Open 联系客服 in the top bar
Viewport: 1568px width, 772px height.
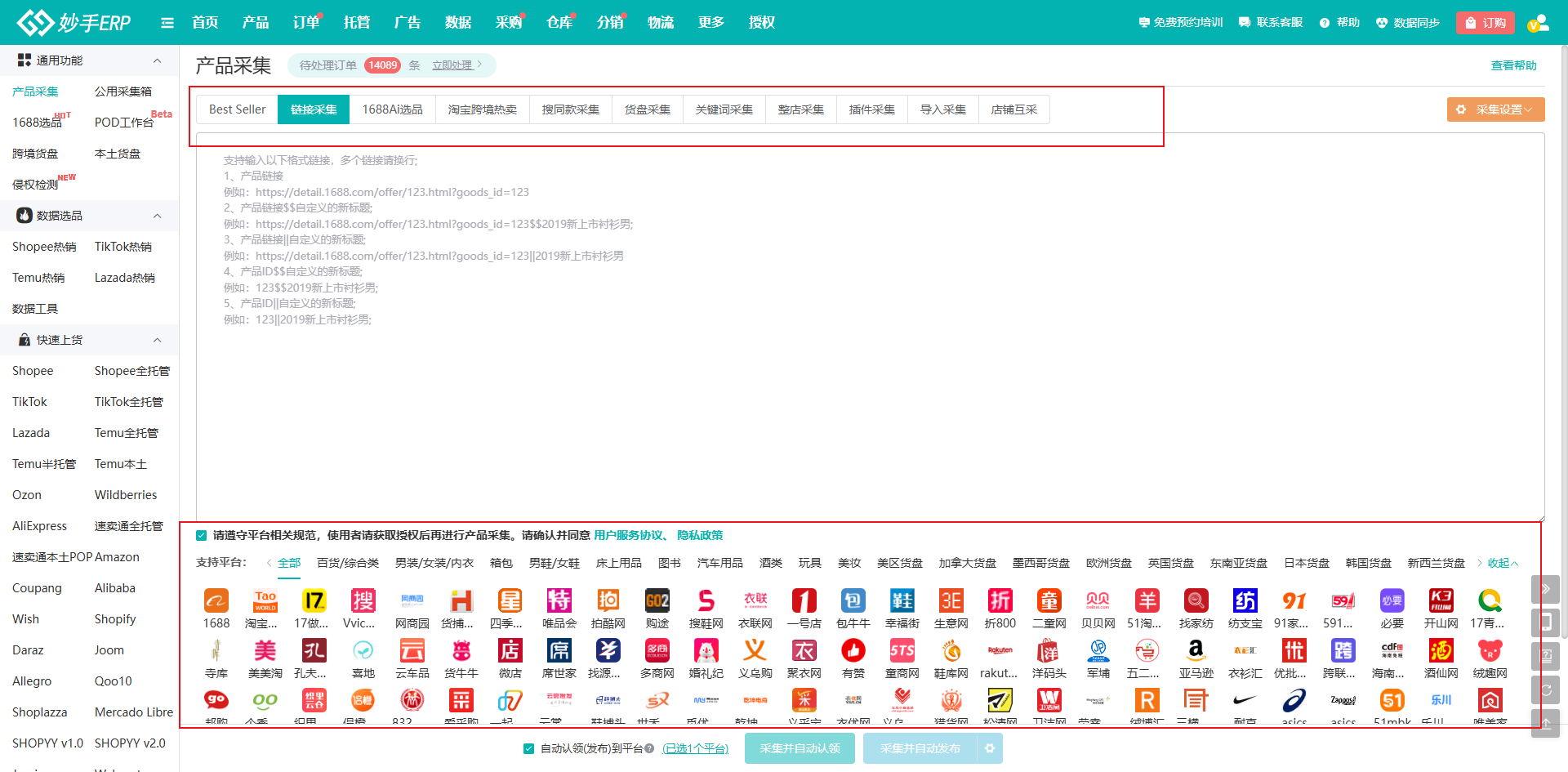tap(1271, 23)
